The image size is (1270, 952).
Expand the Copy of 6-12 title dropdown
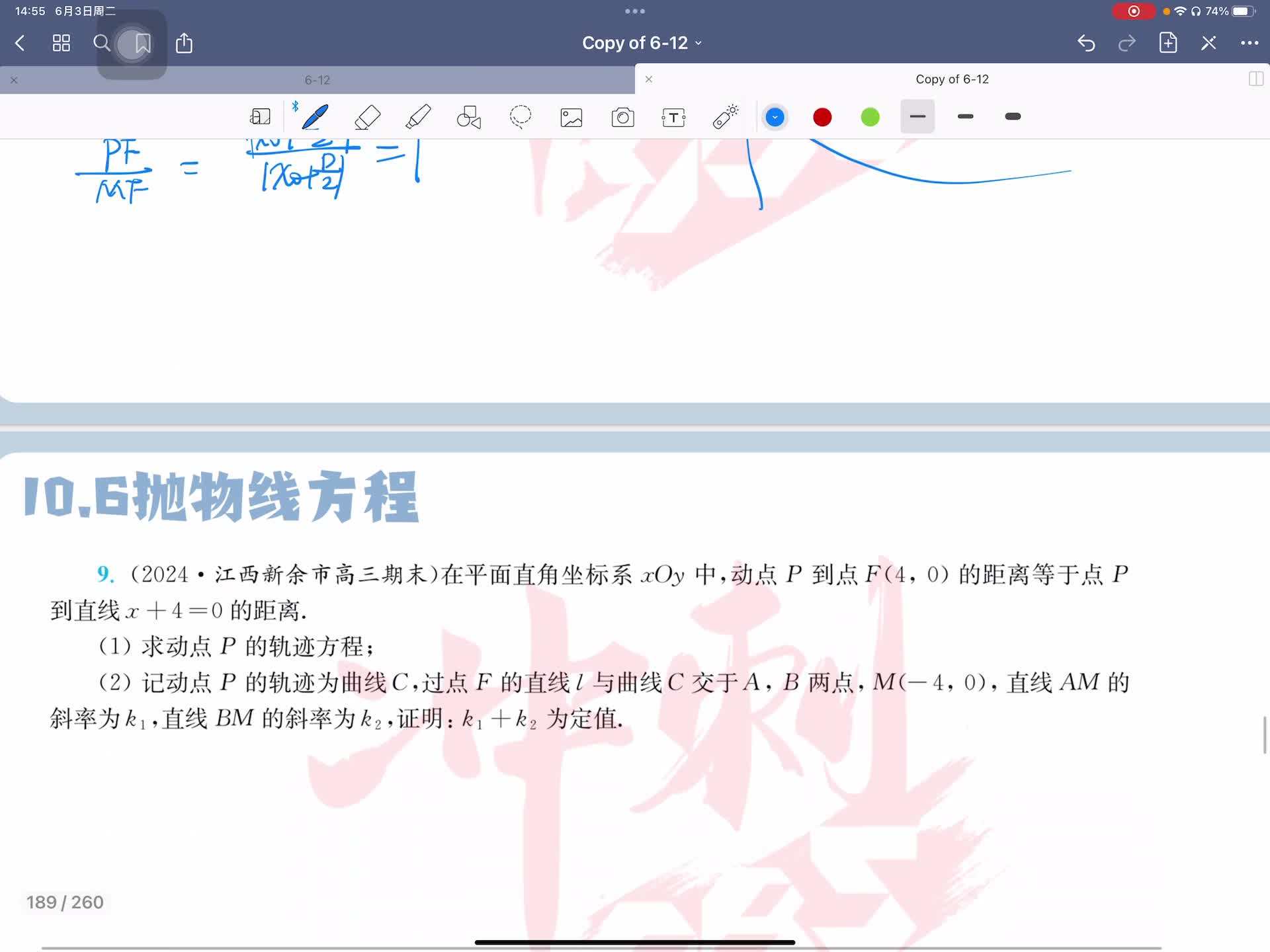(x=642, y=43)
